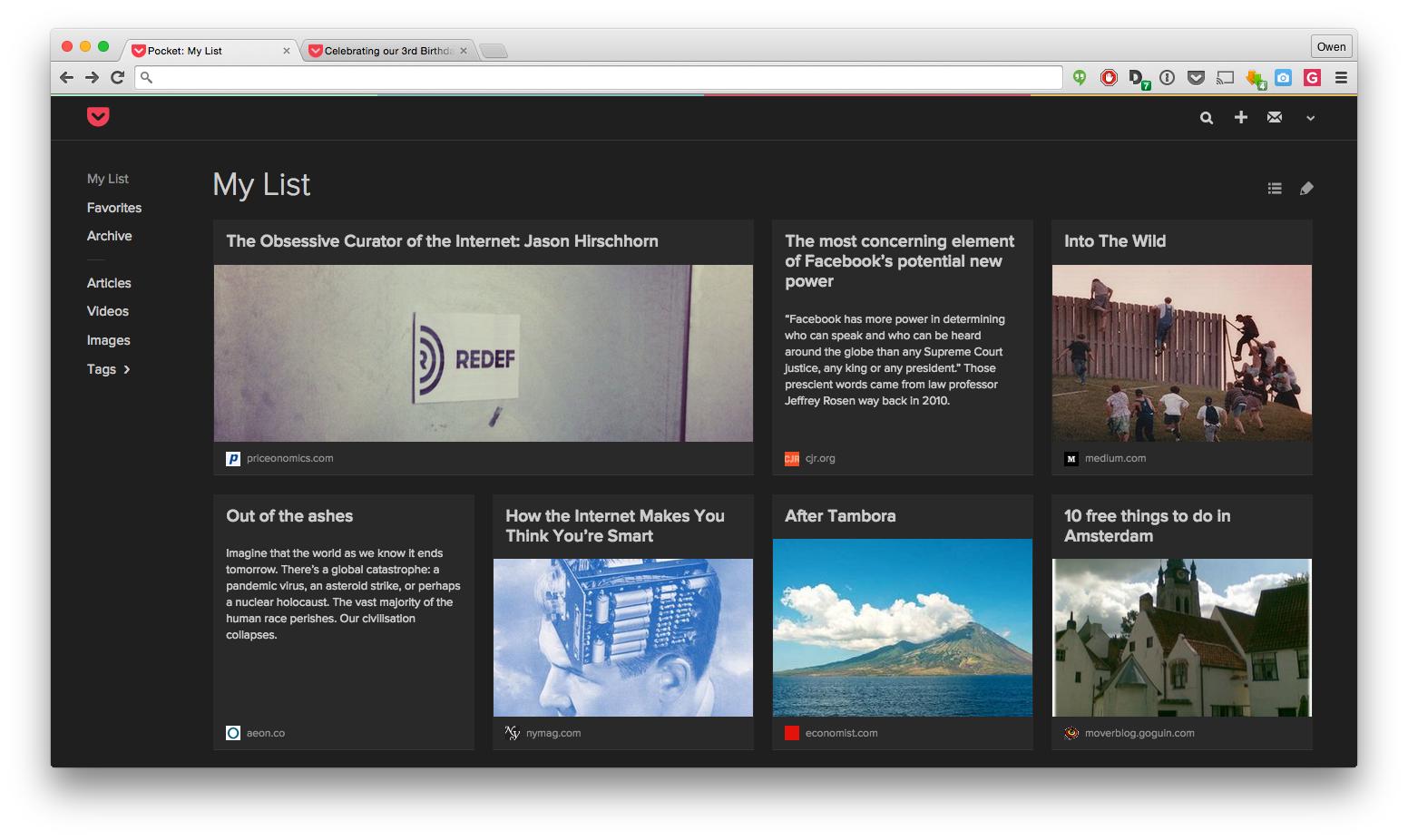Open the red stop-hand ad blocker extension
The image size is (1408, 840).
[x=1109, y=78]
